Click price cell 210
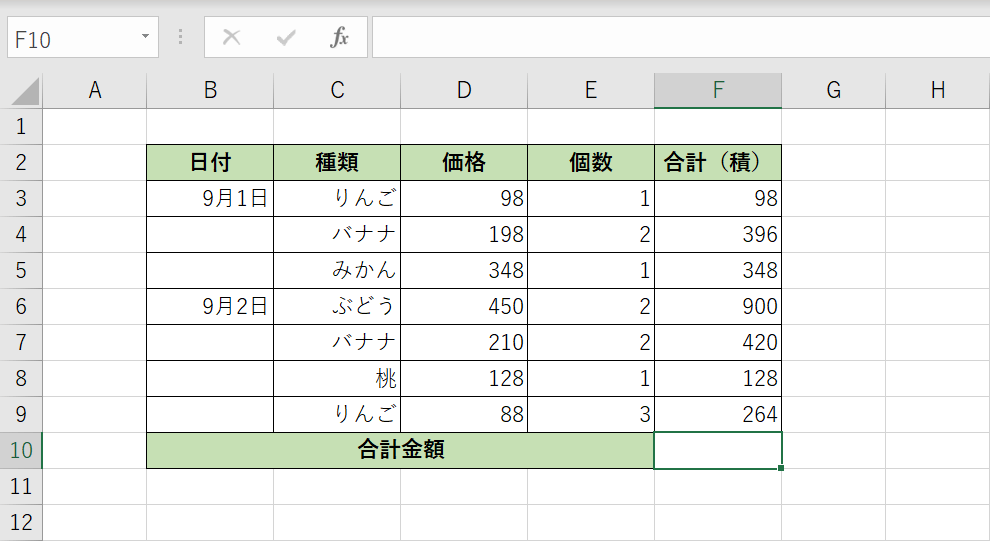The image size is (990, 541). click(x=464, y=343)
